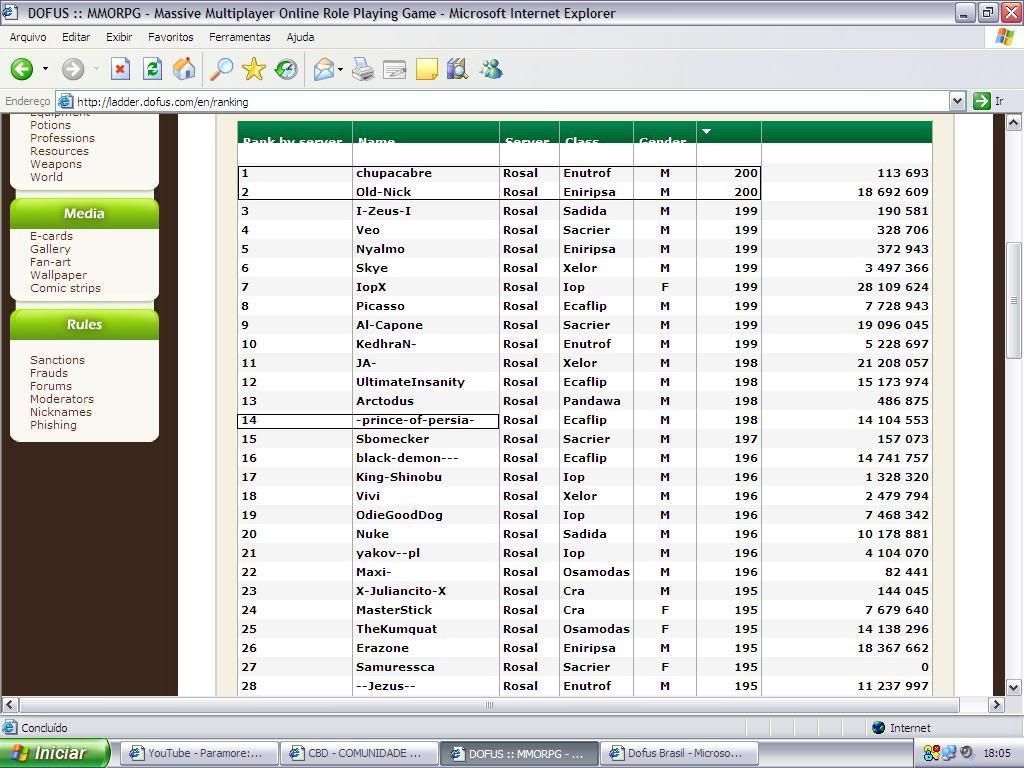Screen dimensions: 1024x768
Task: Click the browser Back arrow button
Action: 22,69
